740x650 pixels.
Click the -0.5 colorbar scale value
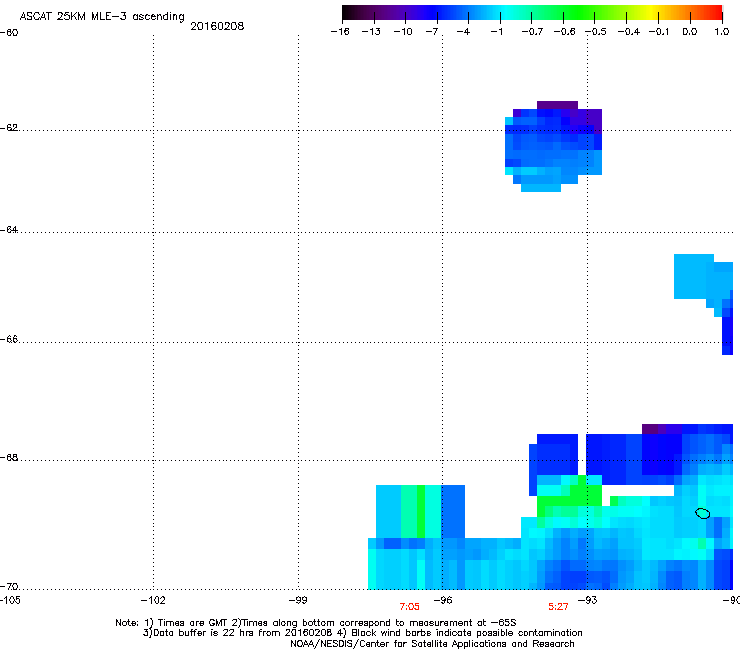tap(596, 32)
